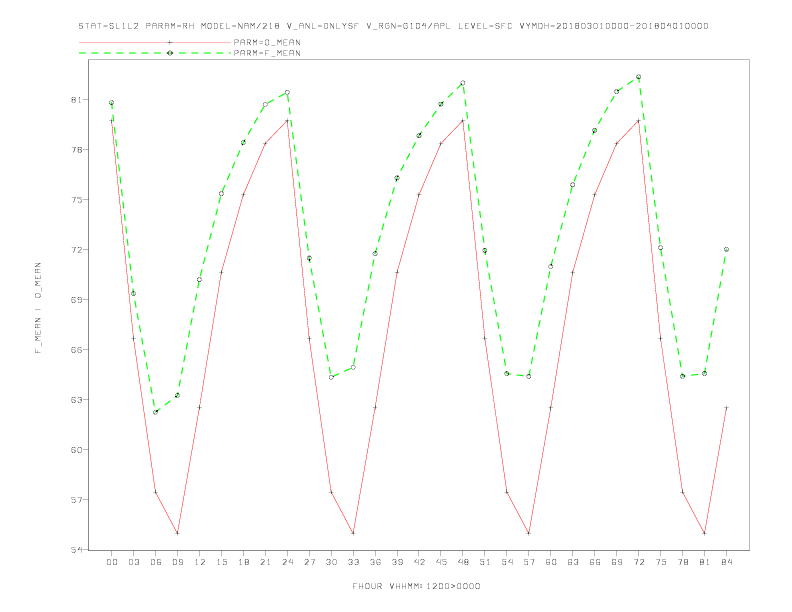Click the red O_MEAN plus marker at hour 48
The width and height of the screenshot is (792, 612).
click(x=463, y=121)
